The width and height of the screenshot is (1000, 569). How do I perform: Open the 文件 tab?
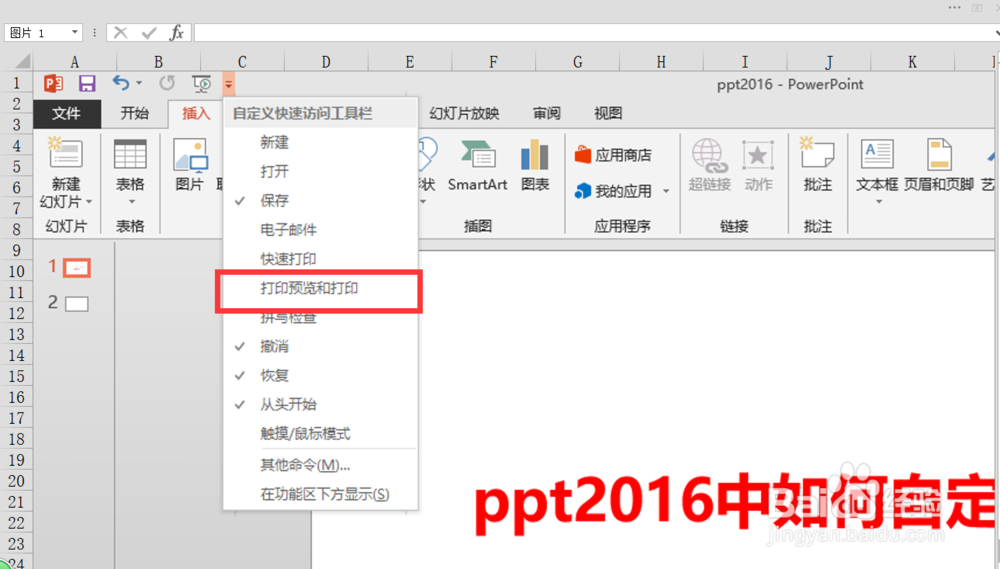66,114
